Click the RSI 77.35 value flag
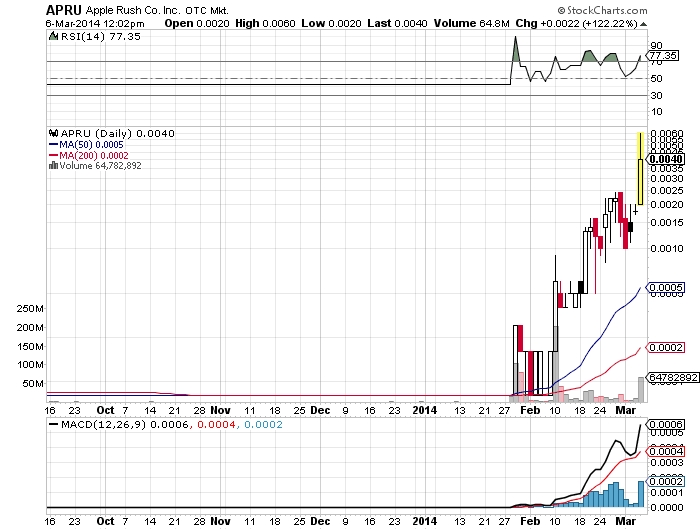 (662, 55)
